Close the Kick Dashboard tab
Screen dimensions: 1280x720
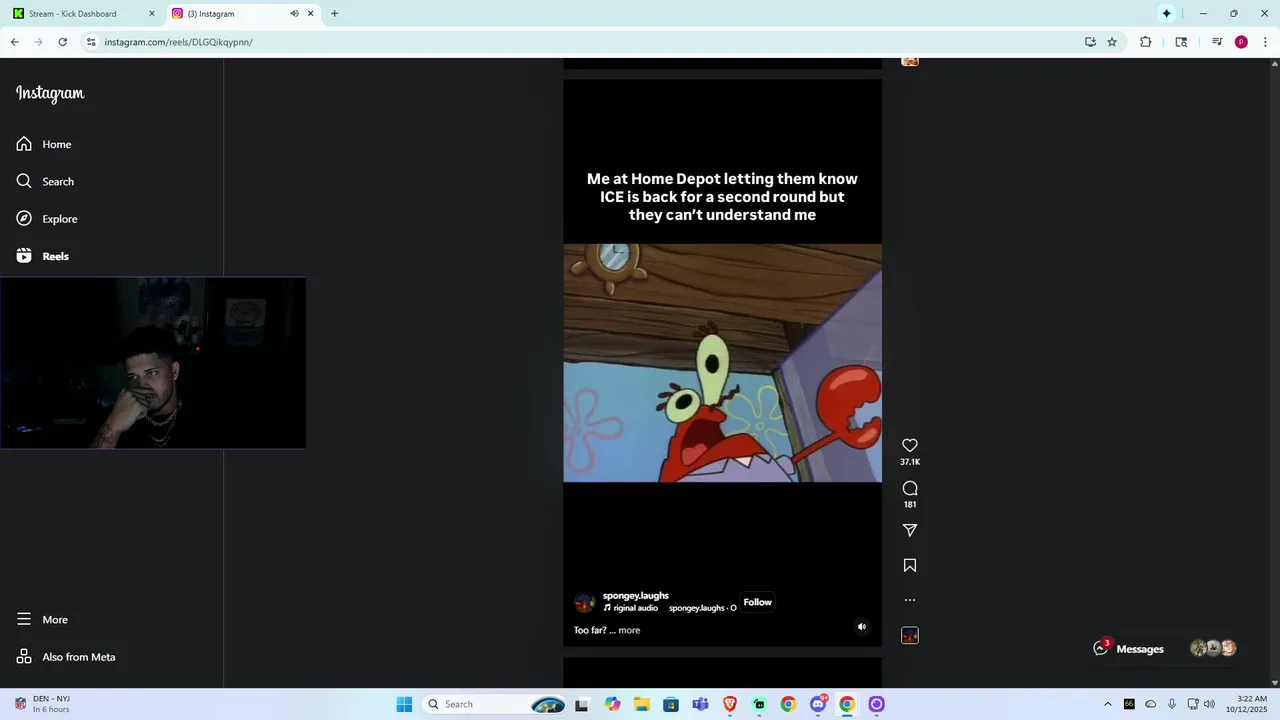[x=152, y=14]
